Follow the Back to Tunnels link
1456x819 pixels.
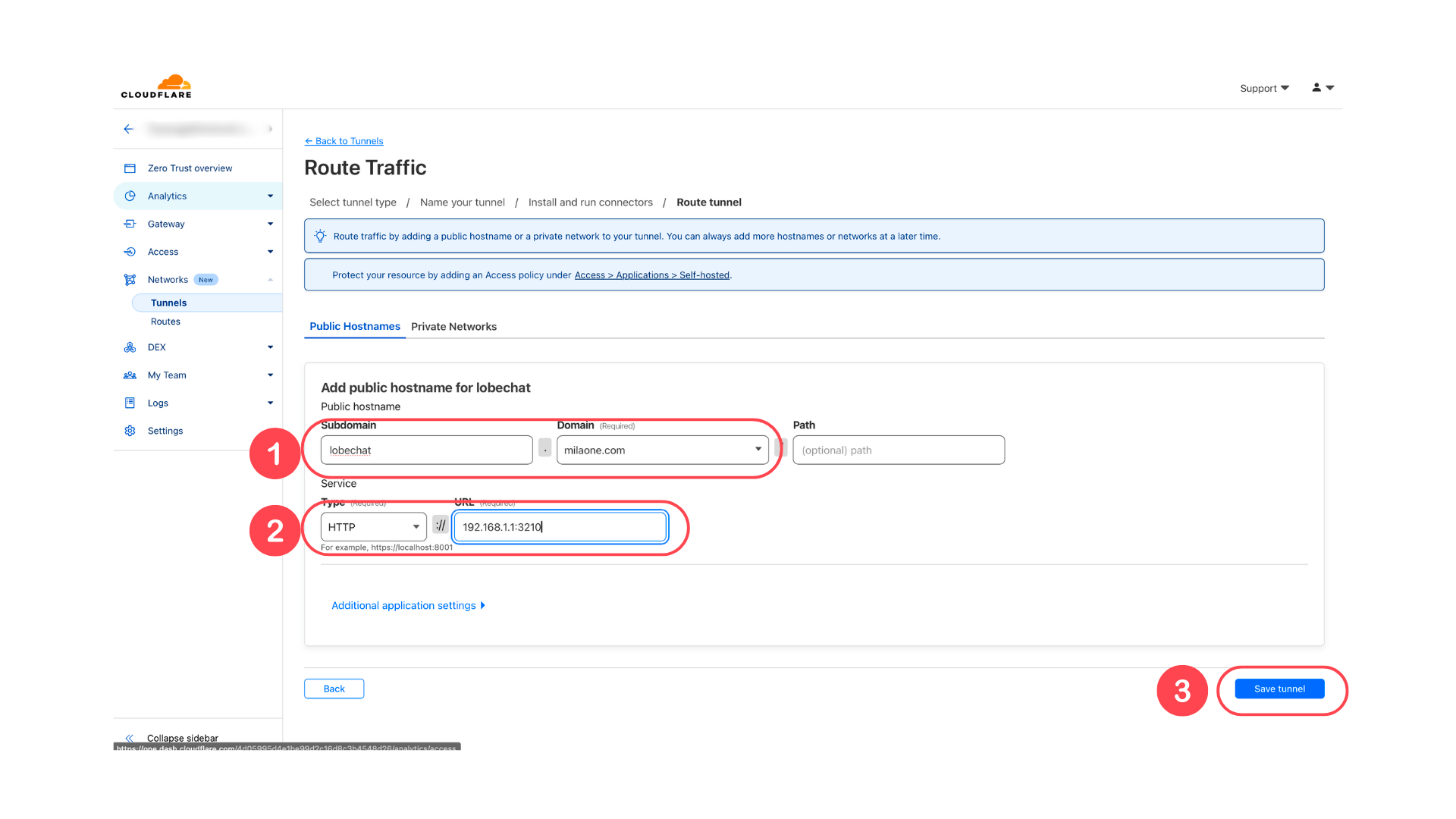(x=344, y=141)
